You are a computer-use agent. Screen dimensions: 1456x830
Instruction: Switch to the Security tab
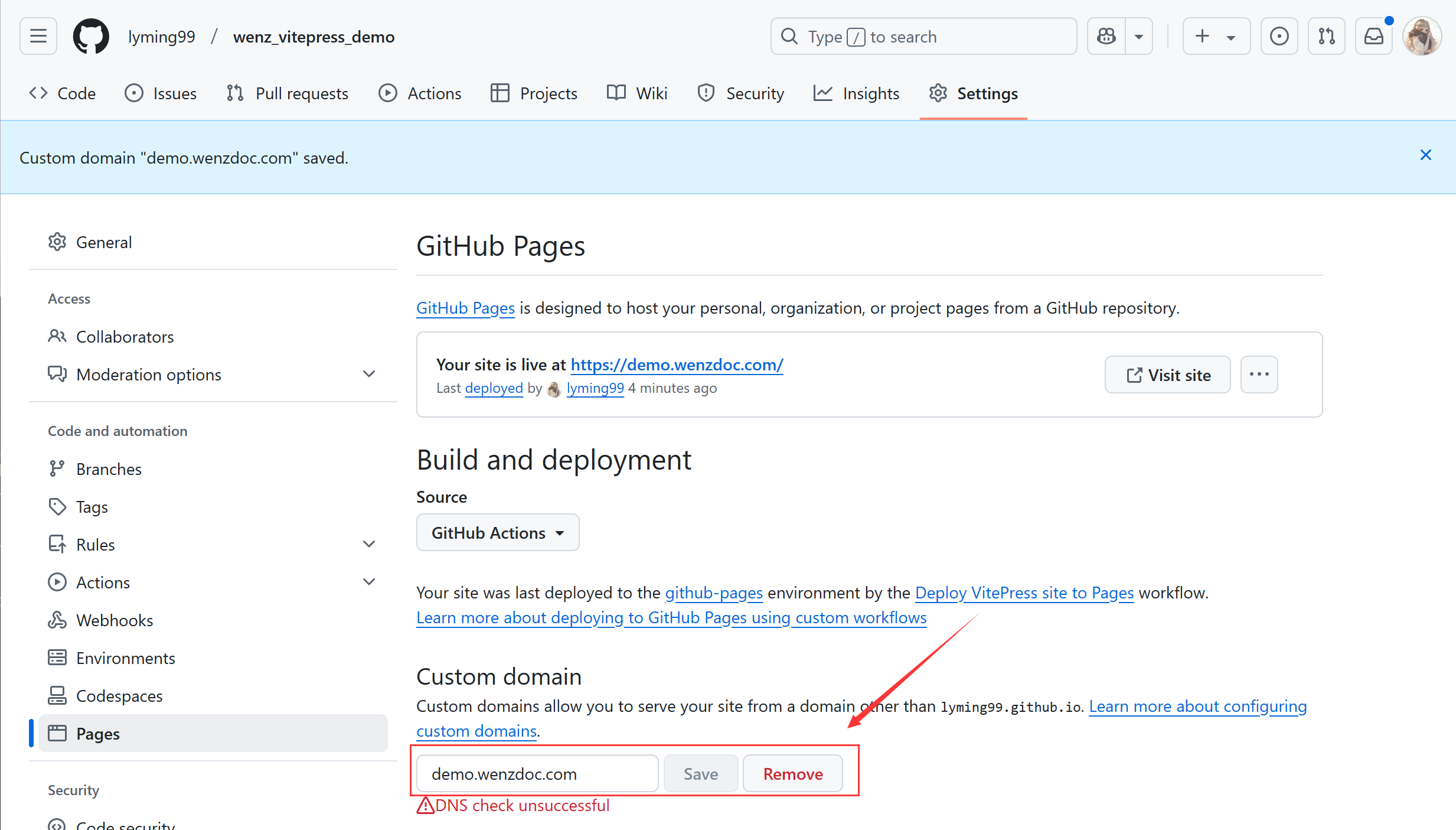tap(740, 93)
